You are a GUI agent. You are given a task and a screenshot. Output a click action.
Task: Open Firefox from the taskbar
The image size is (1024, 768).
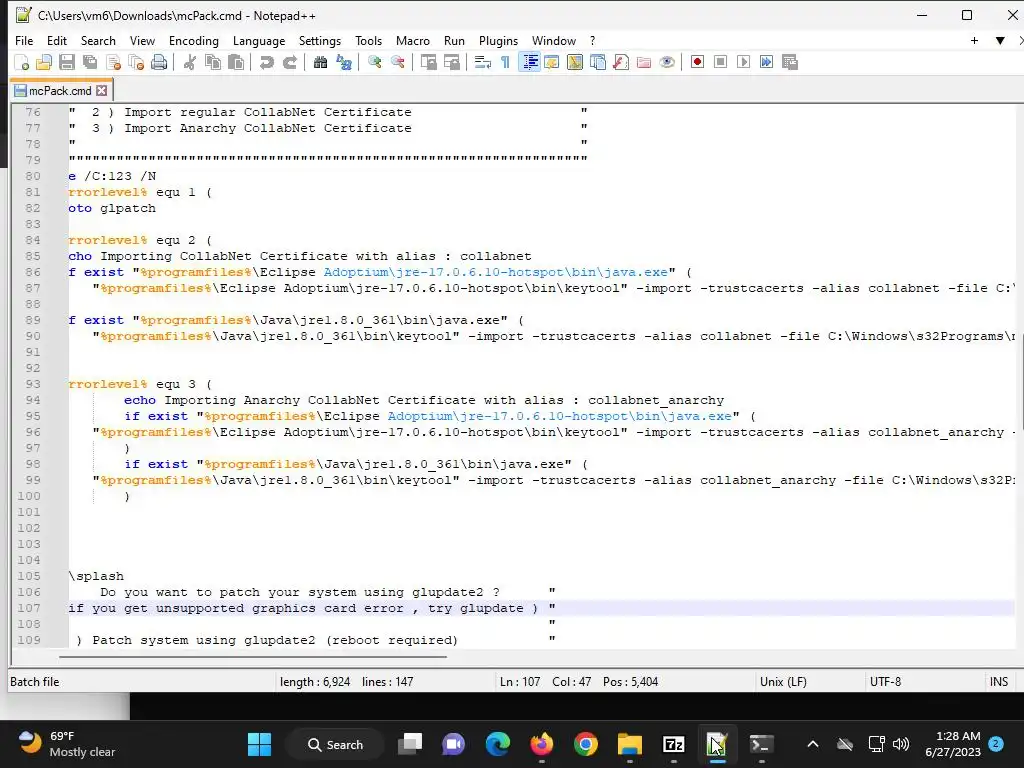(x=541, y=744)
